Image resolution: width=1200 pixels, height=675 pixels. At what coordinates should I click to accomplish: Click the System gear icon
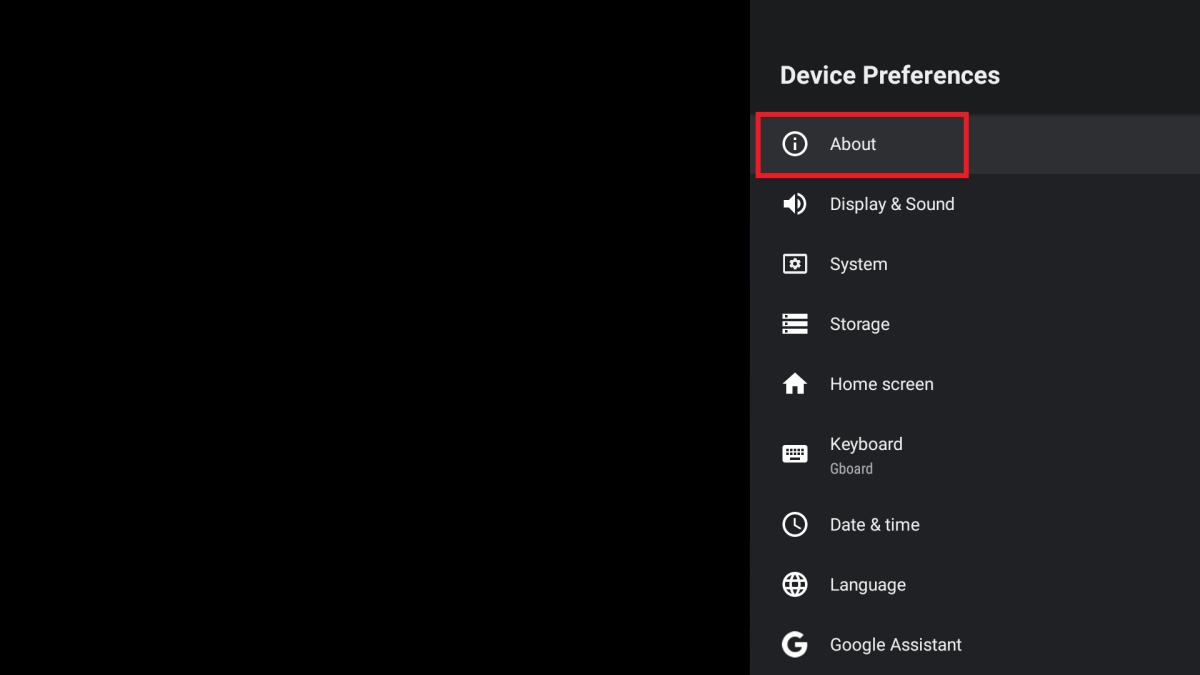[794, 264]
